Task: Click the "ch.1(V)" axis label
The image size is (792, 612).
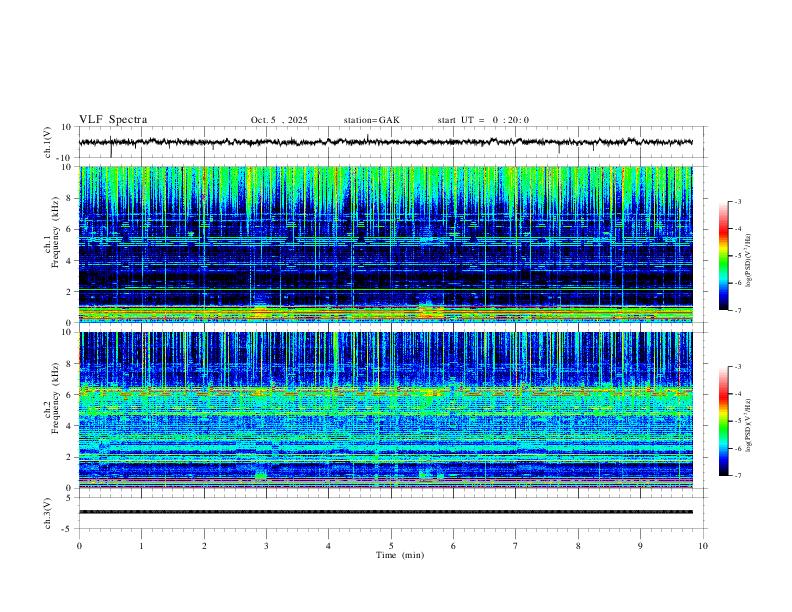Action: [x=48, y=142]
